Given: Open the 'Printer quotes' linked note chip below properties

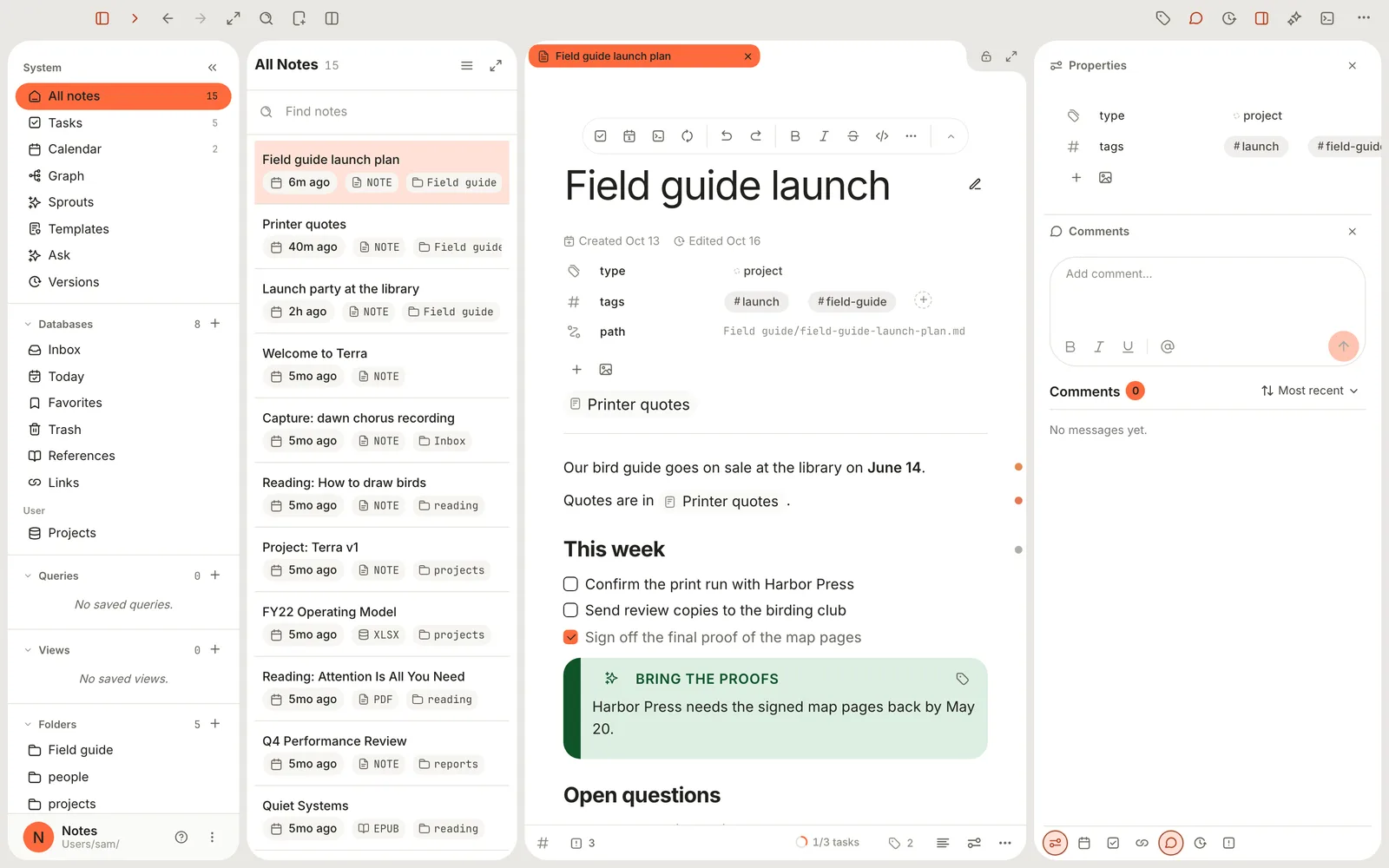Looking at the screenshot, I should pos(629,404).
